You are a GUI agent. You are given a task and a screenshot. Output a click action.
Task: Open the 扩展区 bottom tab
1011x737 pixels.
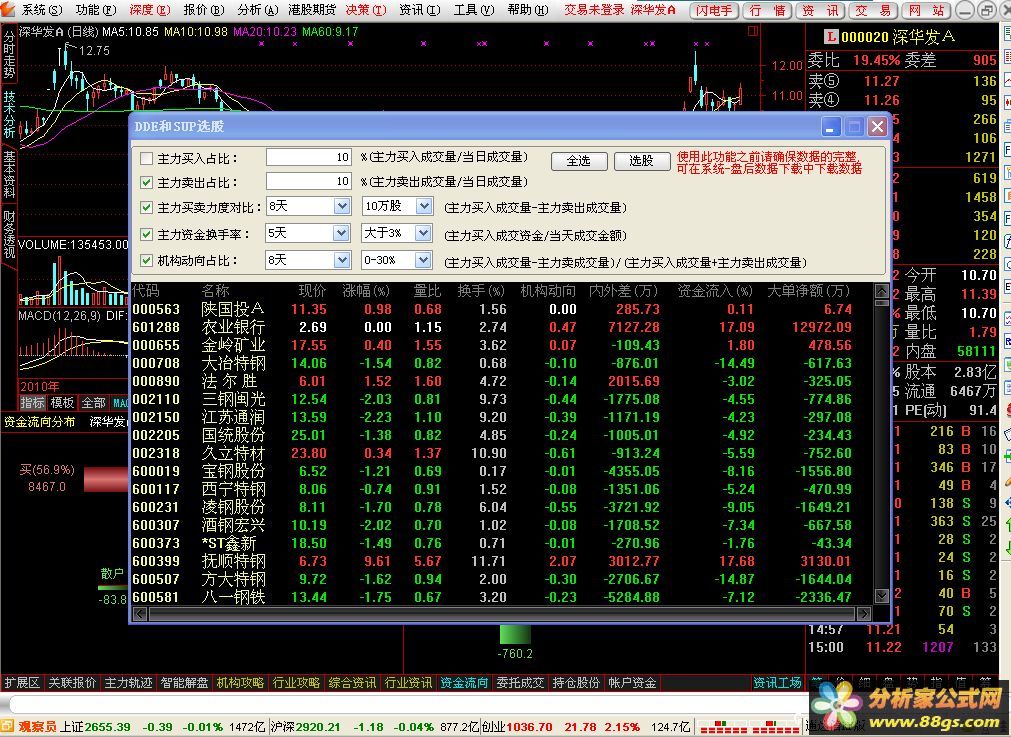[x=22, y=682]
